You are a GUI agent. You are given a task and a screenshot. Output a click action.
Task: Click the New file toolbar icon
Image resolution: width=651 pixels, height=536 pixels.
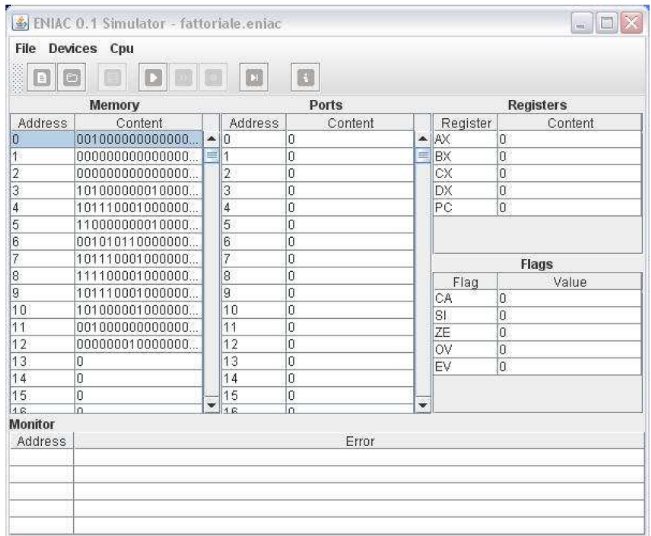coord(42,77)
